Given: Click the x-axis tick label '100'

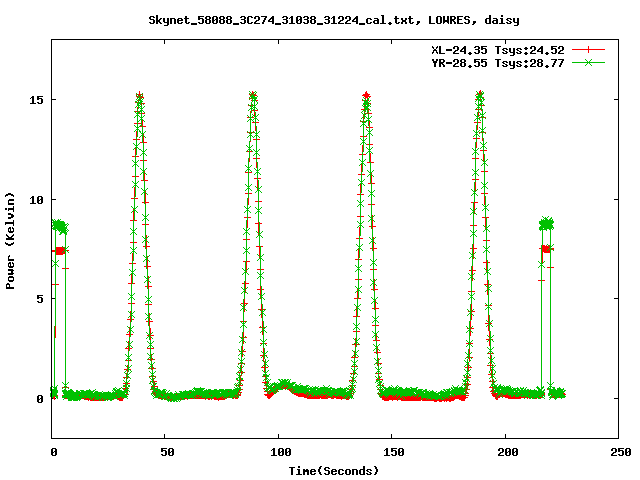Looking at the screenshot, I should coord(281,452).
